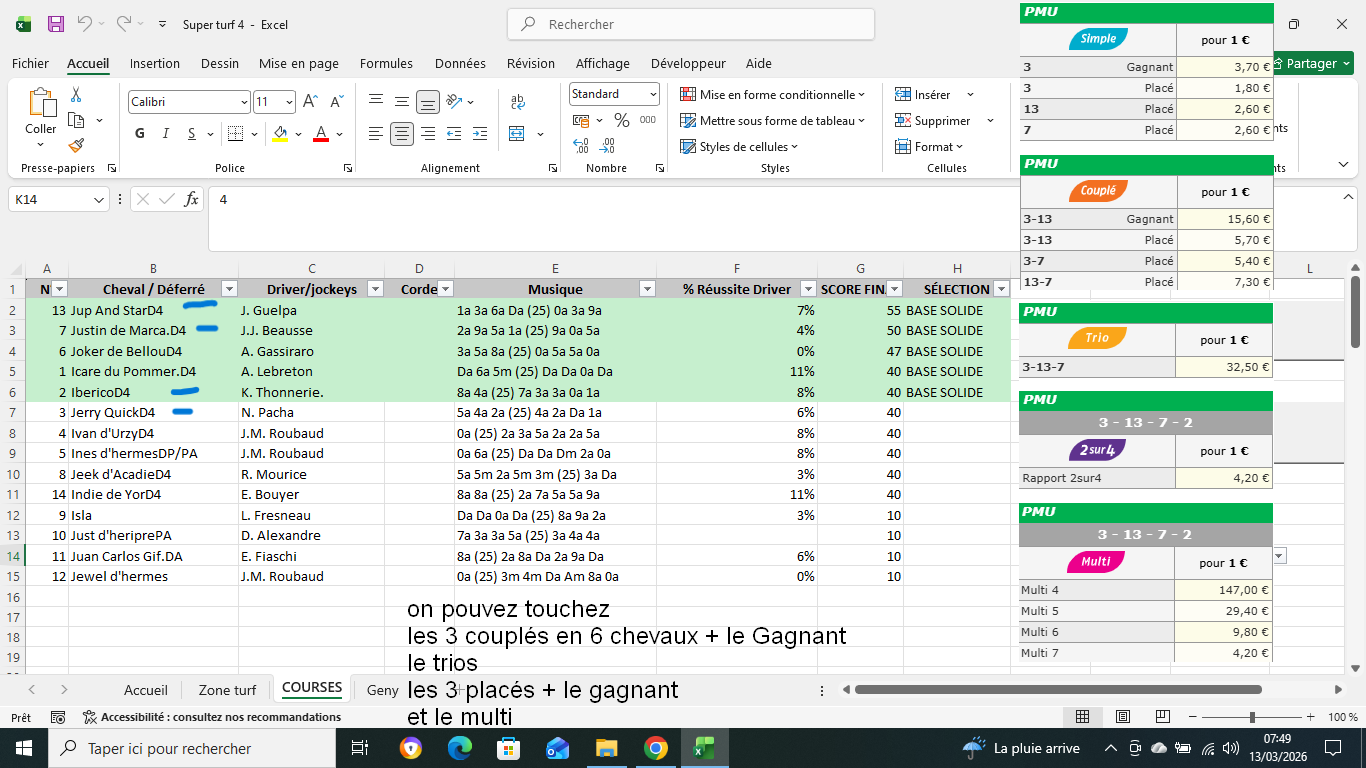This screenshot has width=1366, height=768.
Task: Toggle wrap text on the cell
Action: pyautogui.click(x=517, y=101)
